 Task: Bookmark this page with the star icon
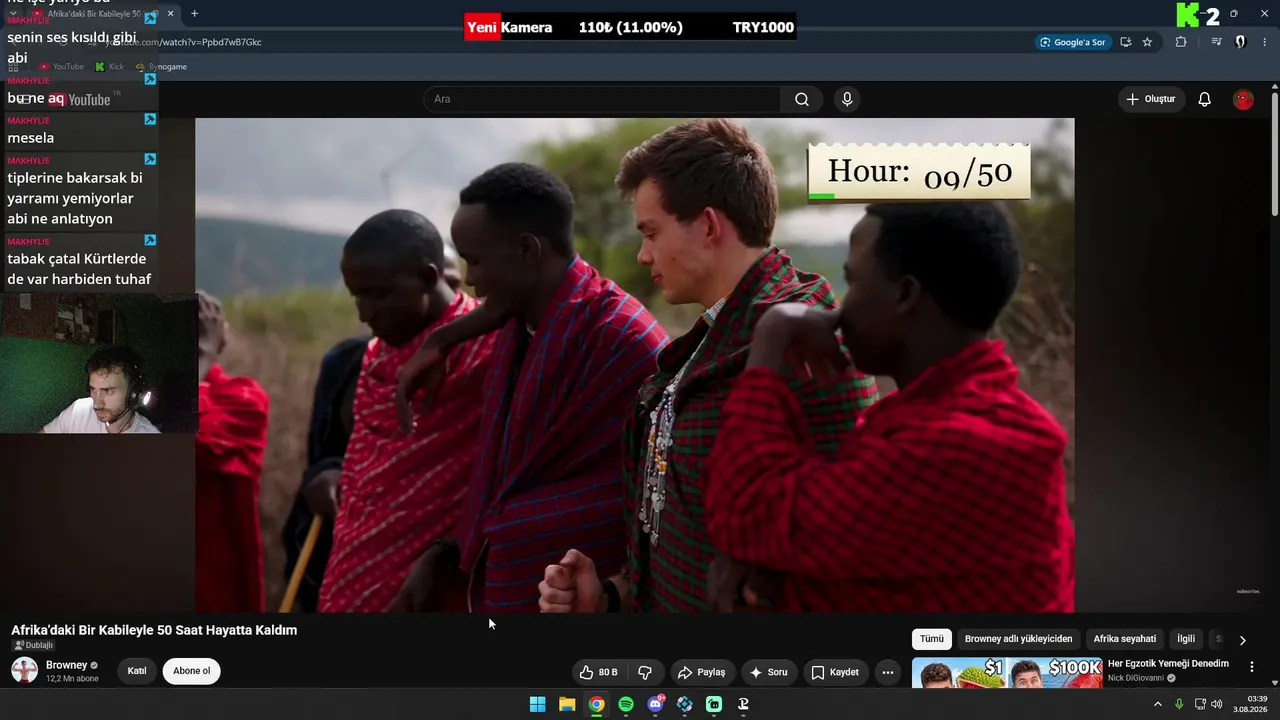(1147, 42)
